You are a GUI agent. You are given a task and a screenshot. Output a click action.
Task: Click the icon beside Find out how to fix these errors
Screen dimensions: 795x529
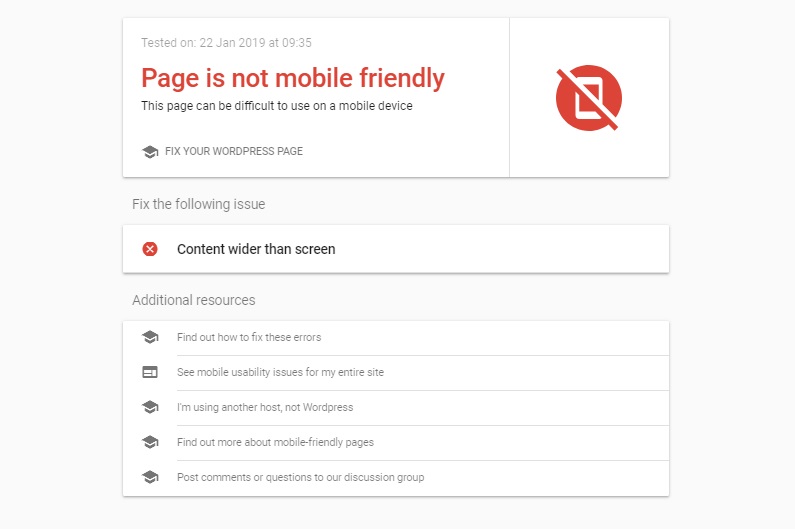150,337
